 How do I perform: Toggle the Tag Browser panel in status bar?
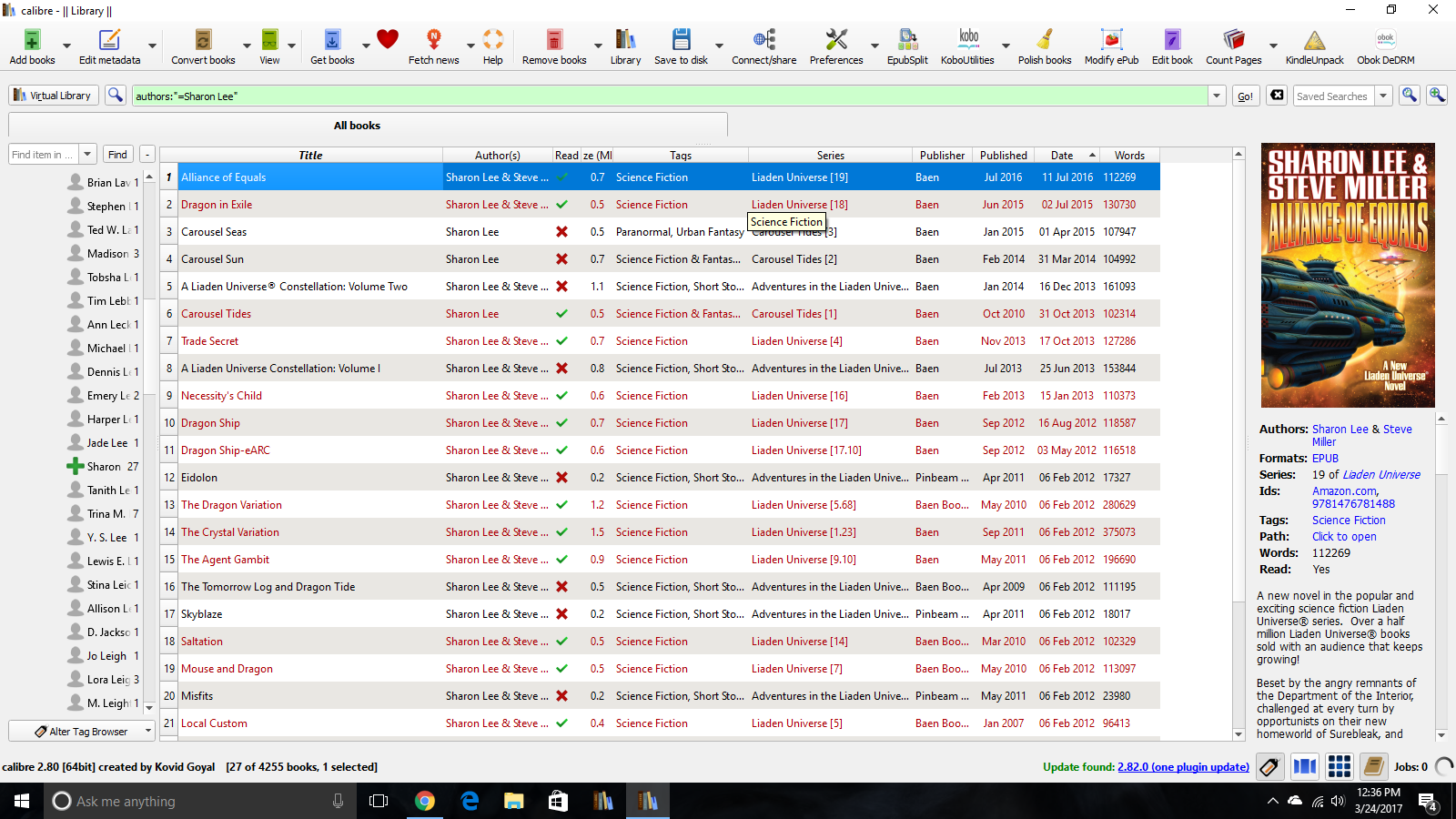pos(1270,767)
